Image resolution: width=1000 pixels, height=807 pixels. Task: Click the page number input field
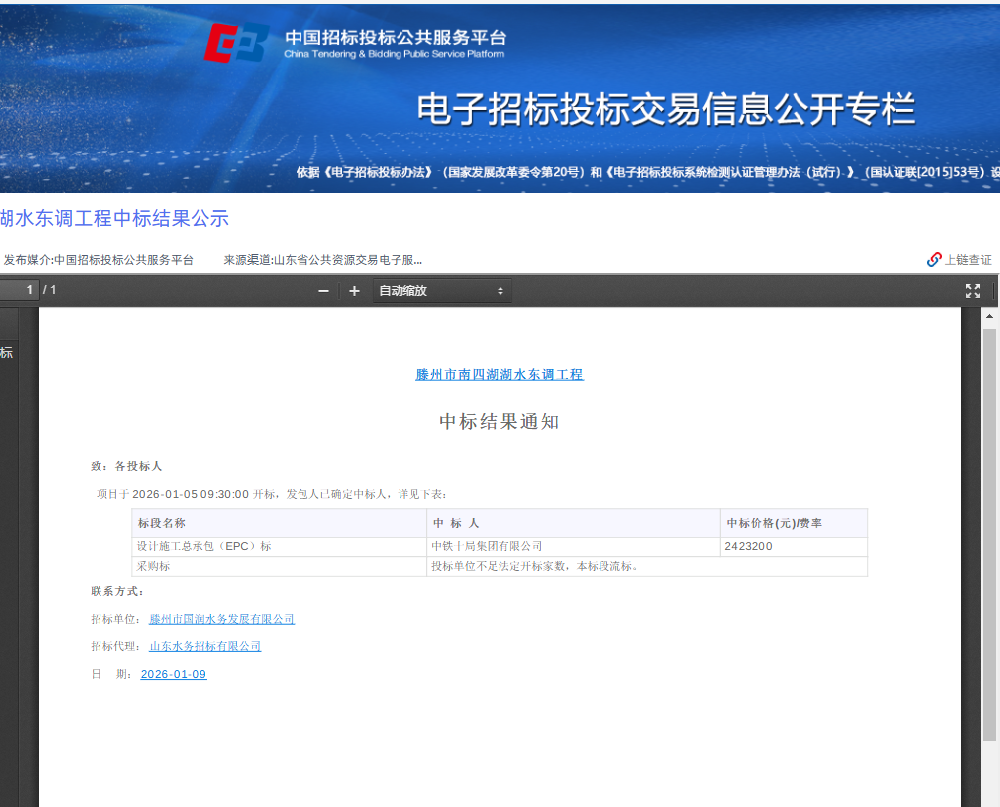(x=20, y=290)
